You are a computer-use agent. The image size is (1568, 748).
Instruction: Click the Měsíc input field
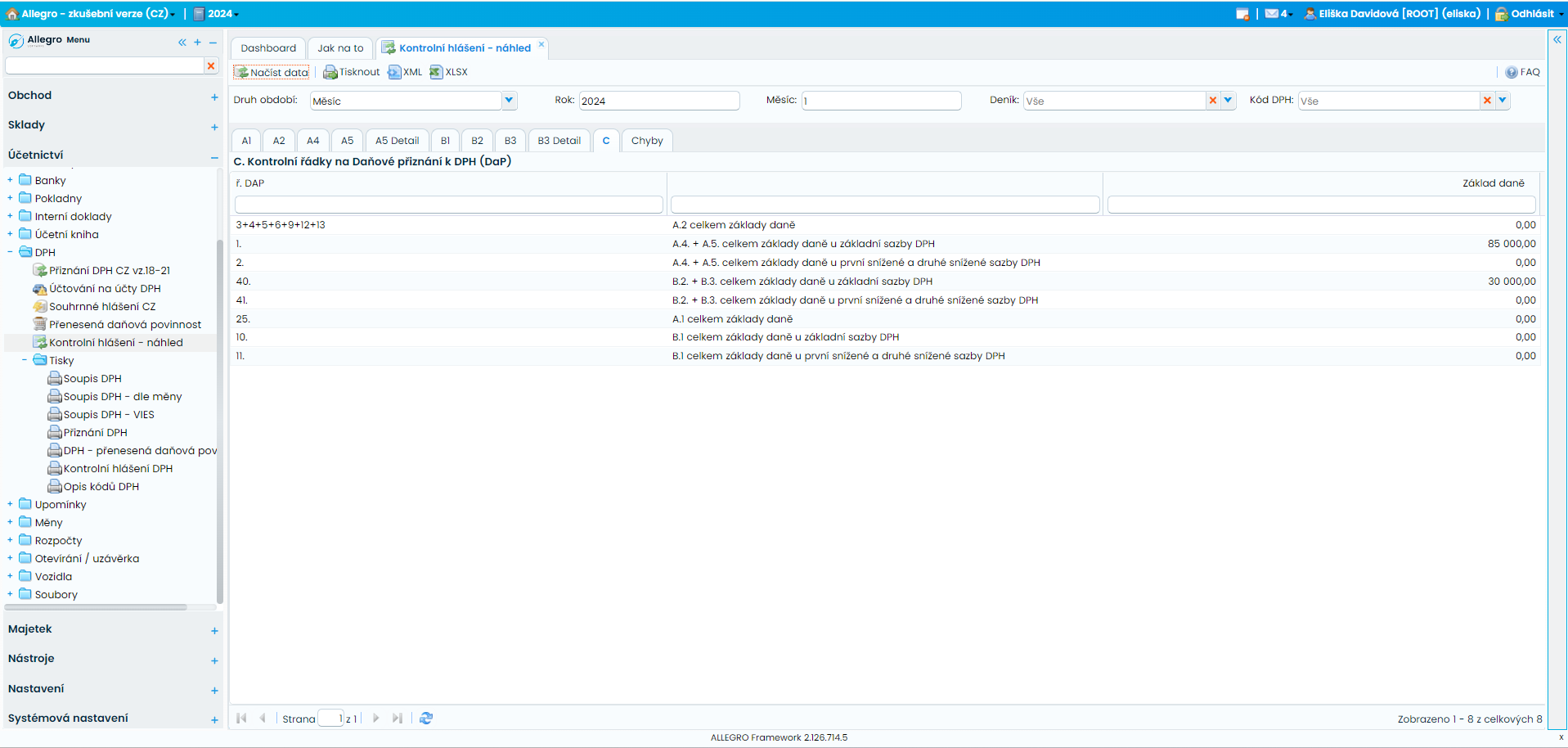880,101
